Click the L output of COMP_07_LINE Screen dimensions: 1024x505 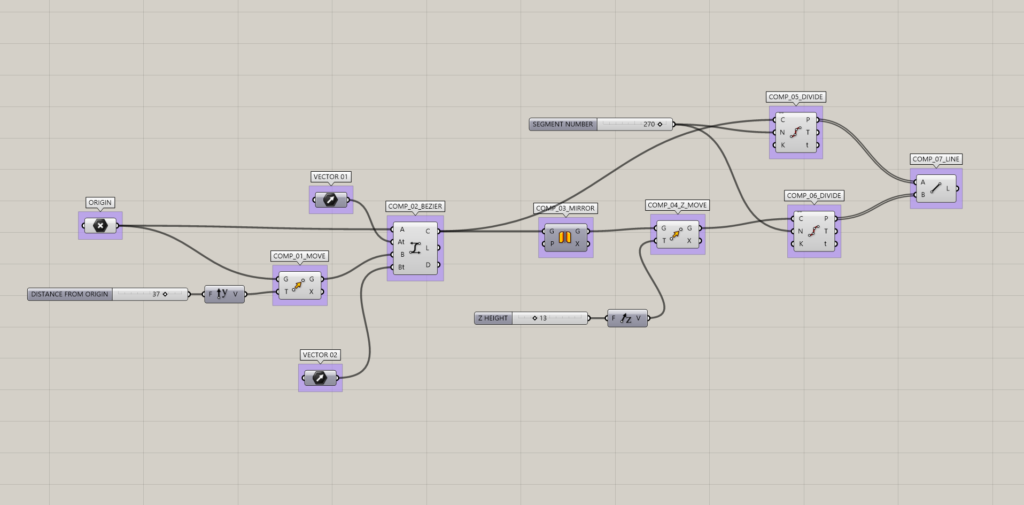coord(948,188)
